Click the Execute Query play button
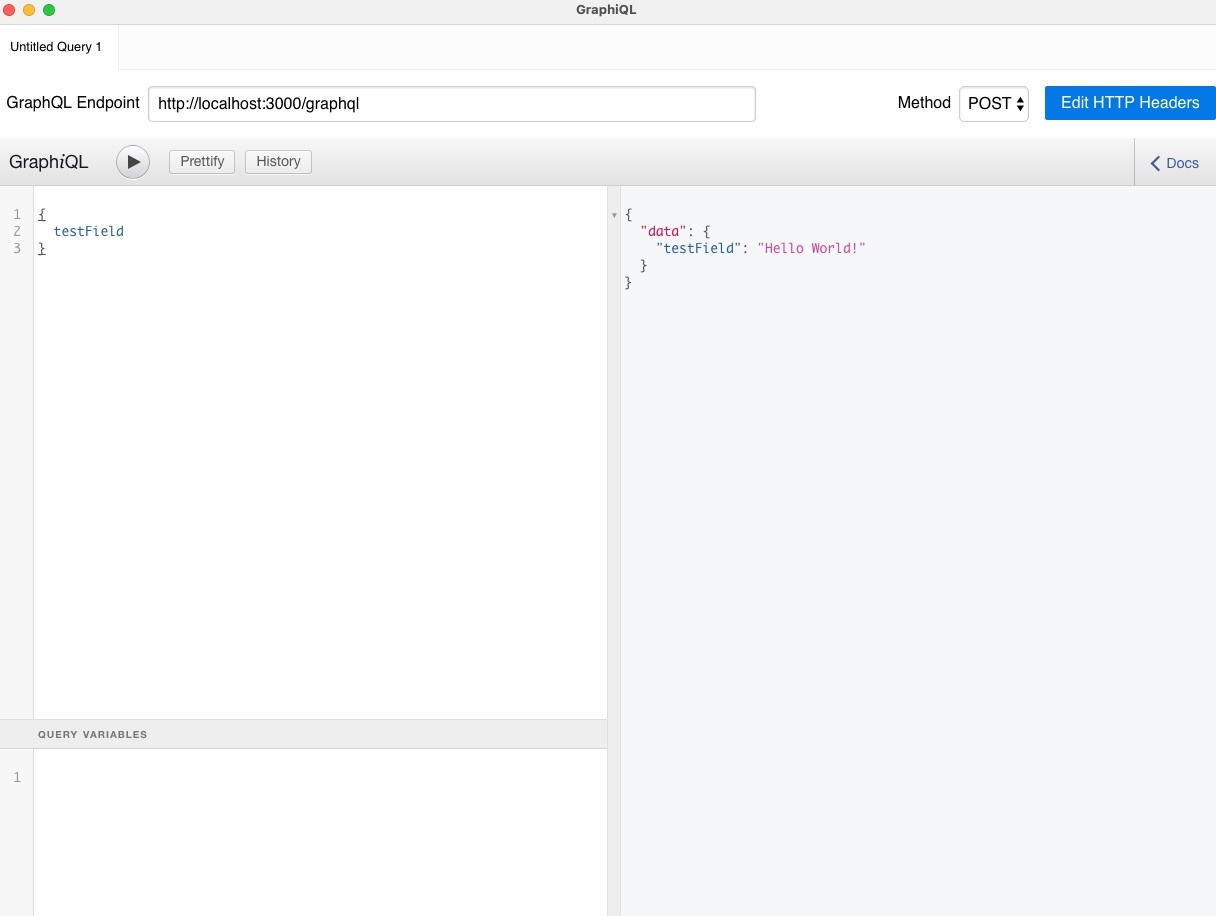Viewport: 1216px width, 916px height. 133,161
